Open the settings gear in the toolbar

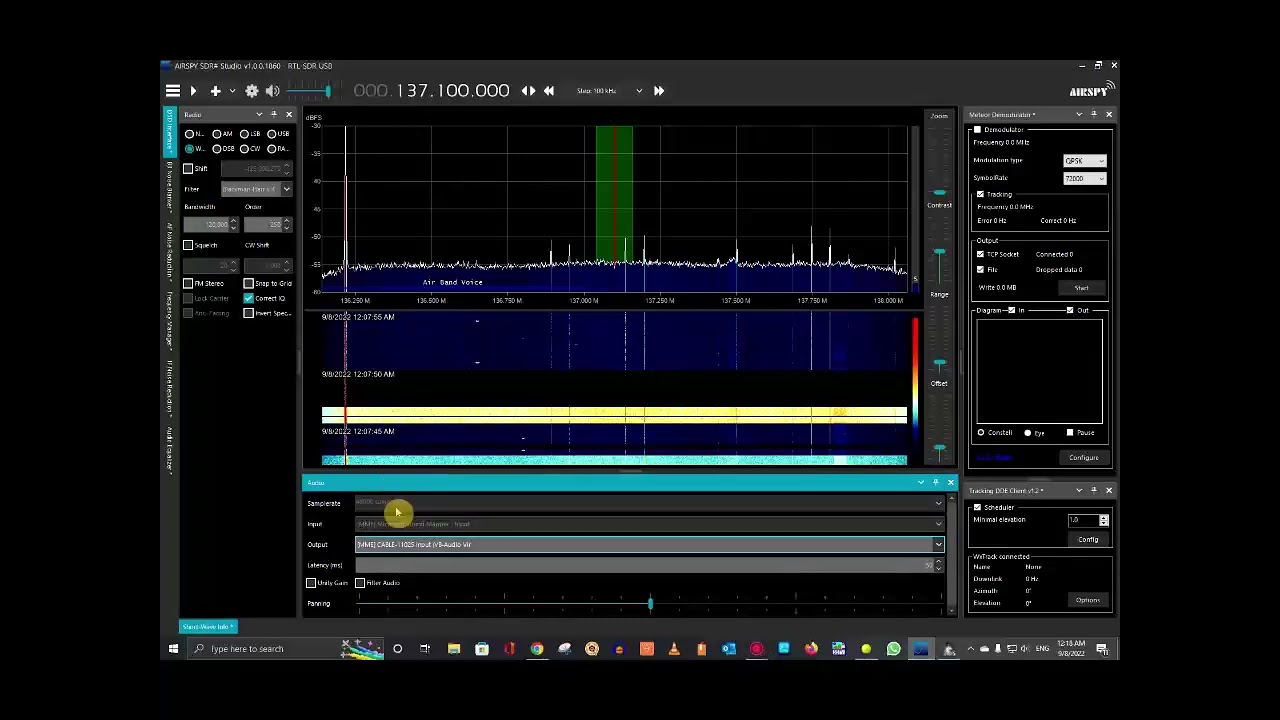252,91
